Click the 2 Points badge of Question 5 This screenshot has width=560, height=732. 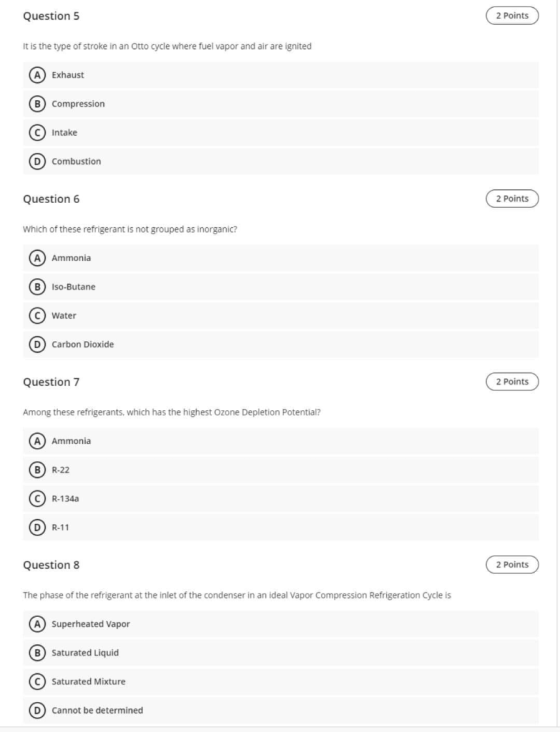[x=512, y=15]
